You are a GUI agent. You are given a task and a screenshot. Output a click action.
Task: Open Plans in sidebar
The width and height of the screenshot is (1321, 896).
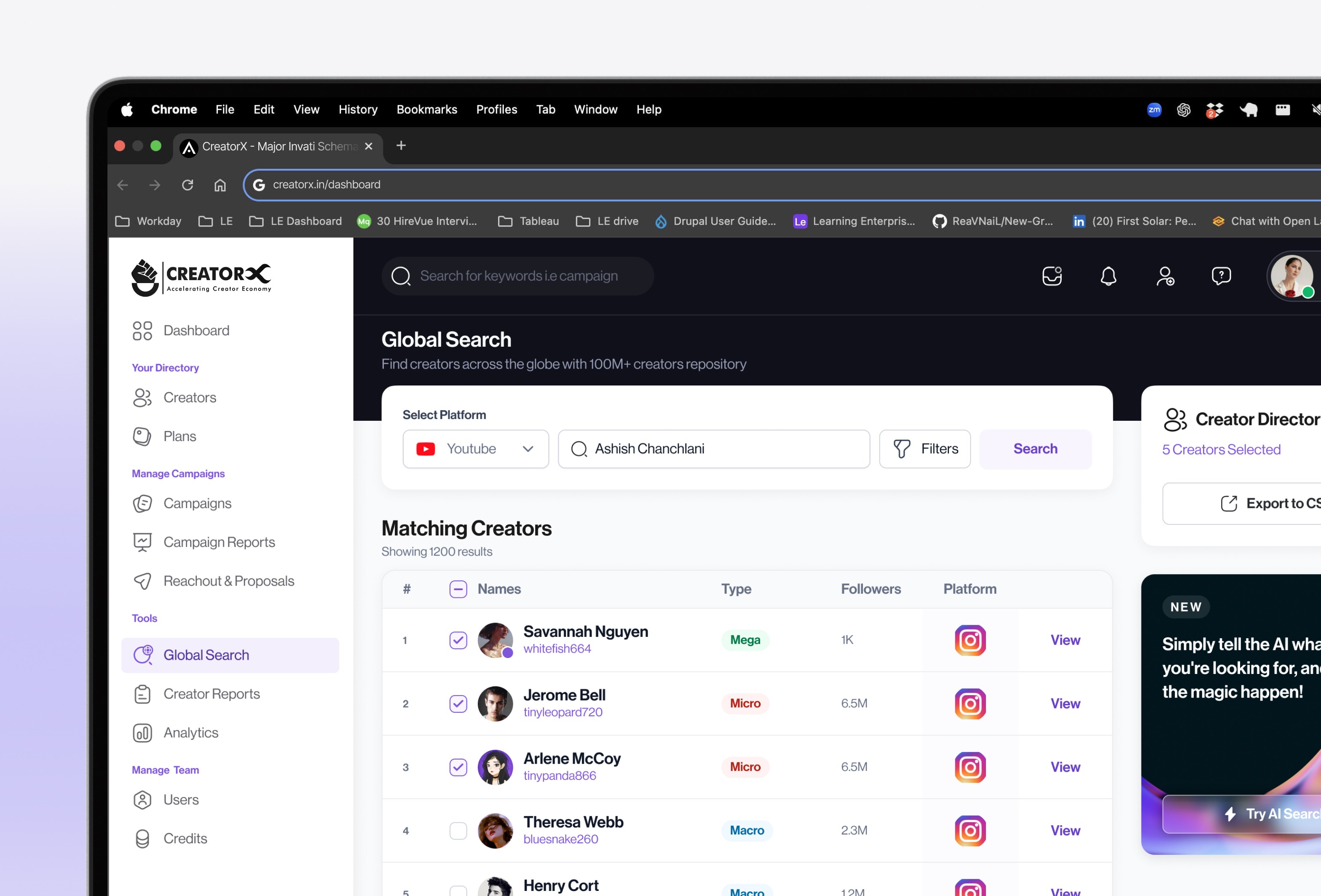click(x=164, y=436)
